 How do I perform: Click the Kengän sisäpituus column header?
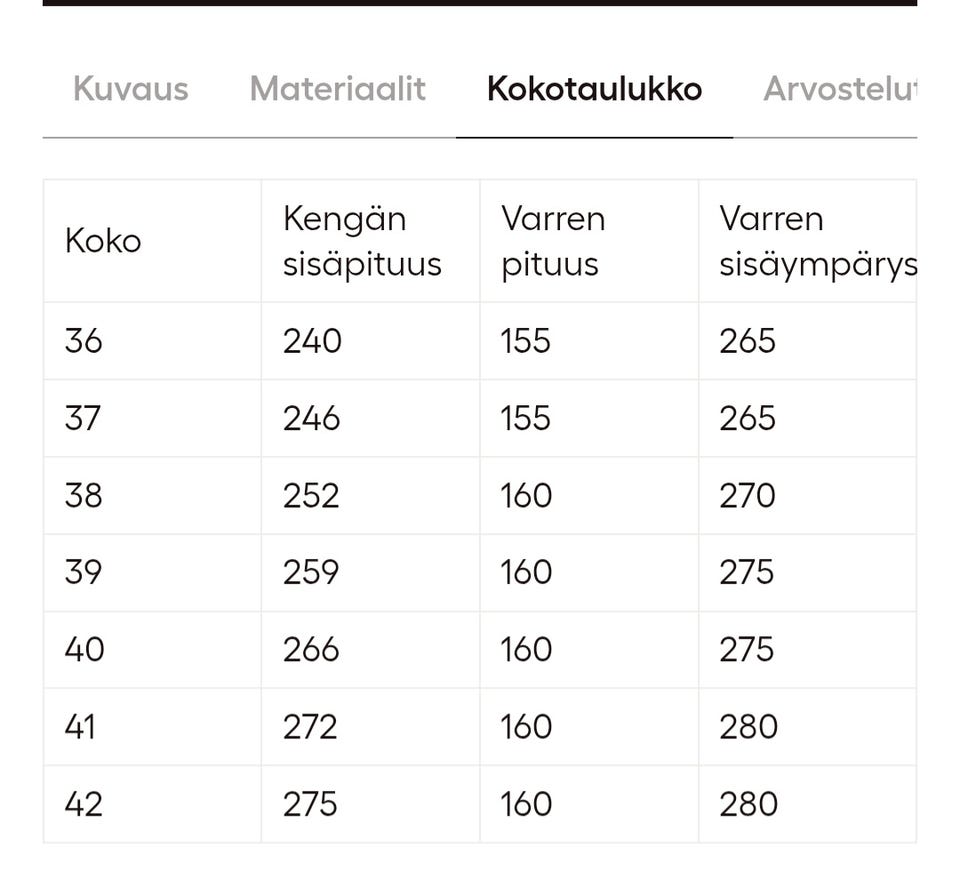point(362,241)
